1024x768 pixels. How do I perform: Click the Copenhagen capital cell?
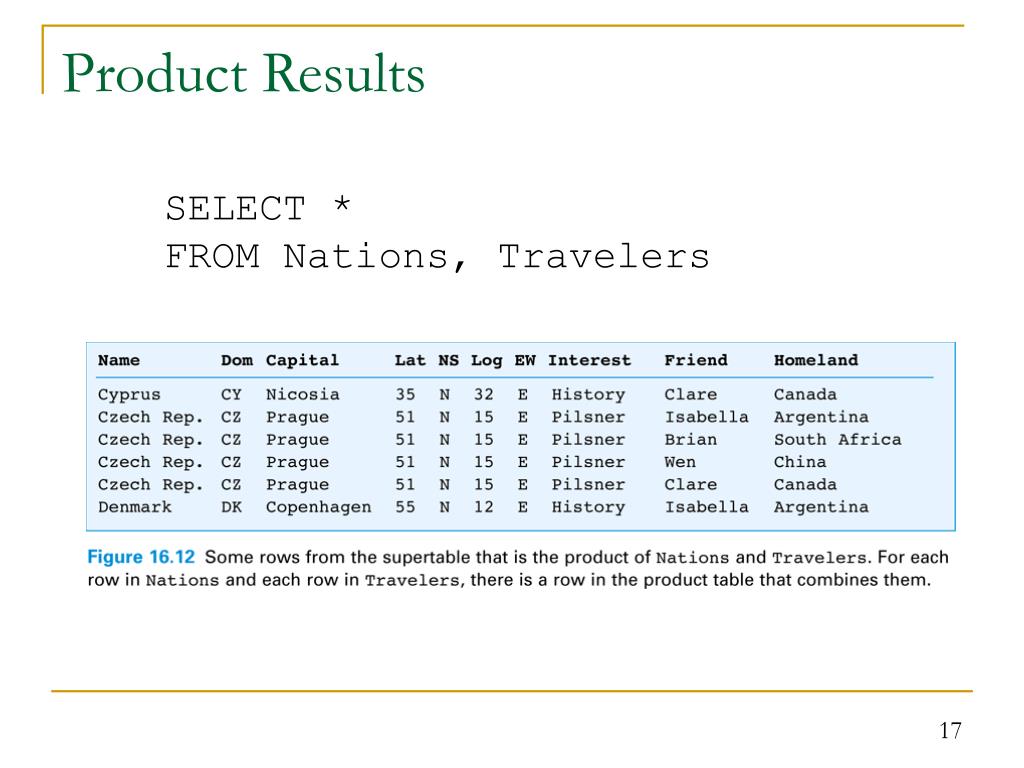(x=318, y=507)
